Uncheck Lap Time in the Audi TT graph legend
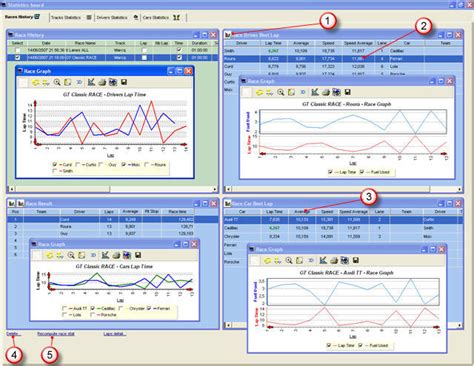The width and height of the screenshot is (474, 366). coord(329,345)
